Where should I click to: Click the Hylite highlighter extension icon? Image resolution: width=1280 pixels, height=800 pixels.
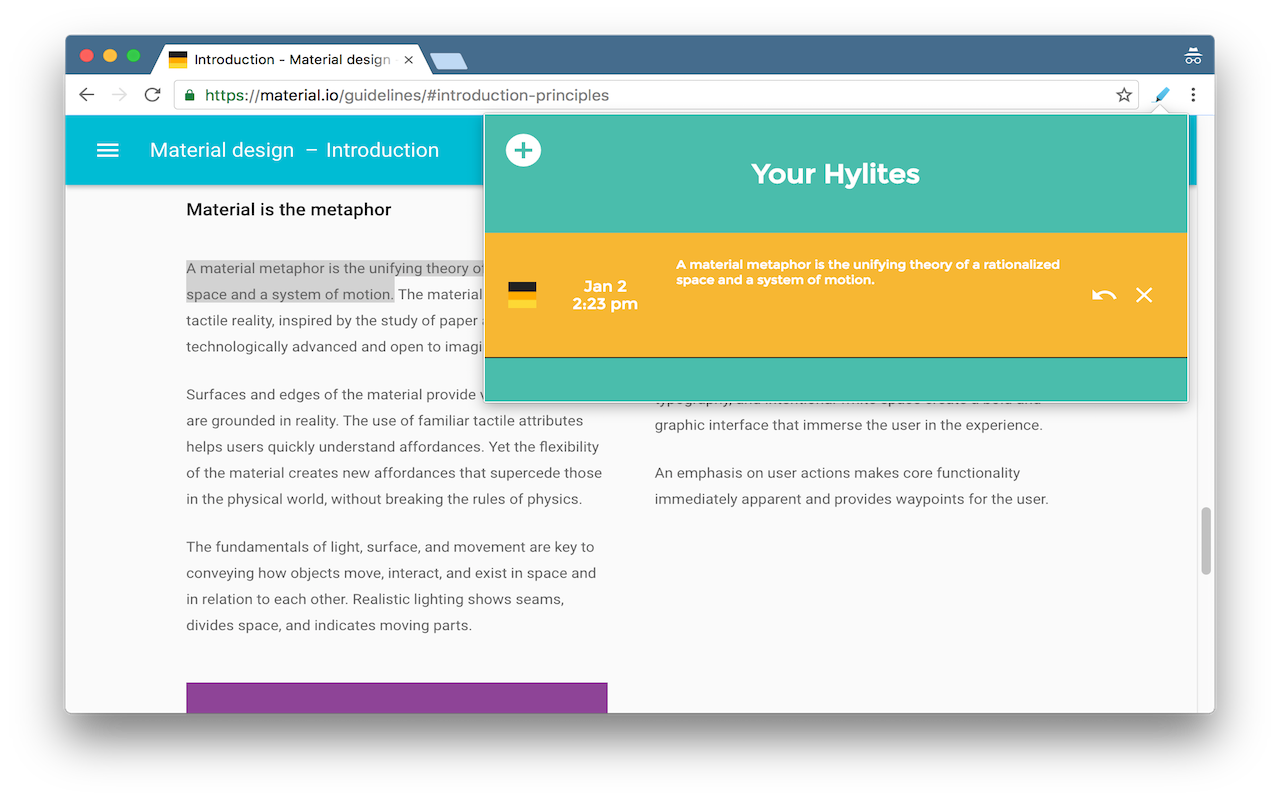tap(1161, 95)
